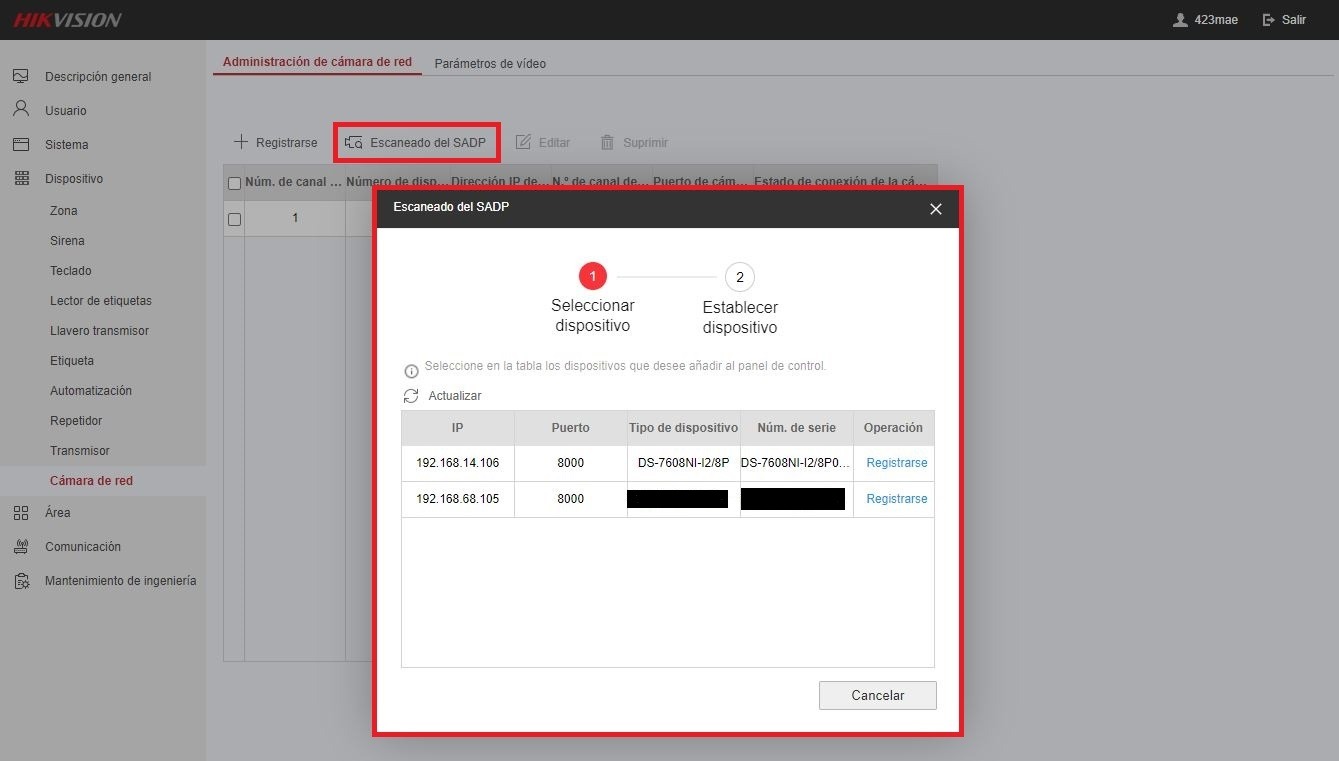Click Registrarse for 192.168.14.106 device
1339x761 pixels.
coord(897,463)
